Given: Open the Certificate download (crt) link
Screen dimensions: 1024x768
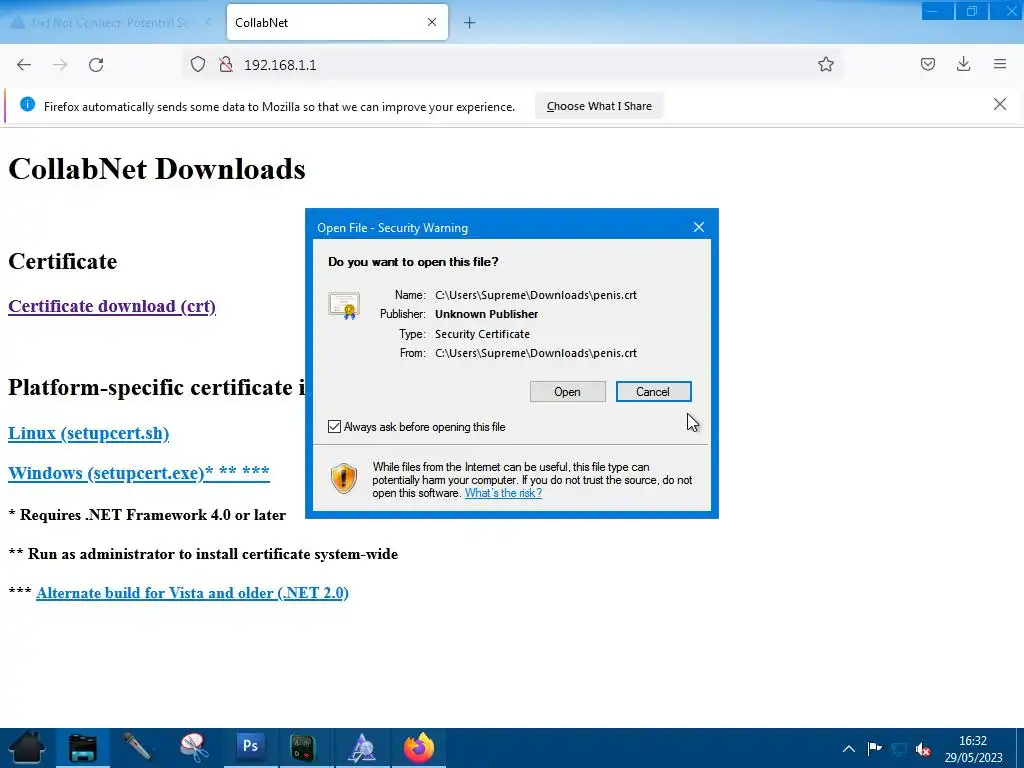Looking at the screenshot, I should pos(112,306).
